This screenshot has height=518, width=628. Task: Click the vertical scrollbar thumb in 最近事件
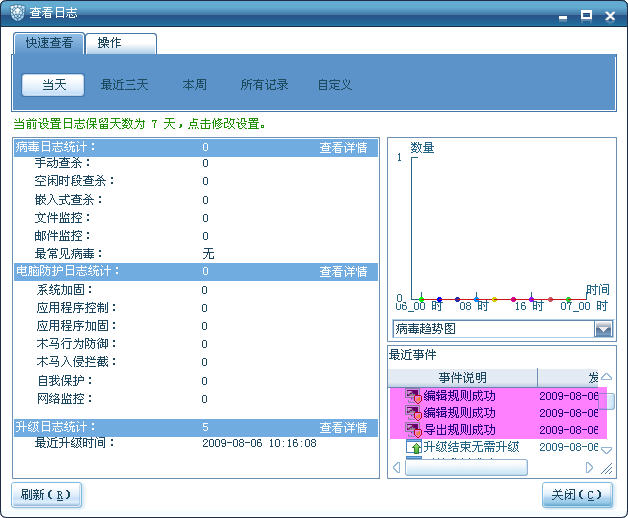pos(606,401)
